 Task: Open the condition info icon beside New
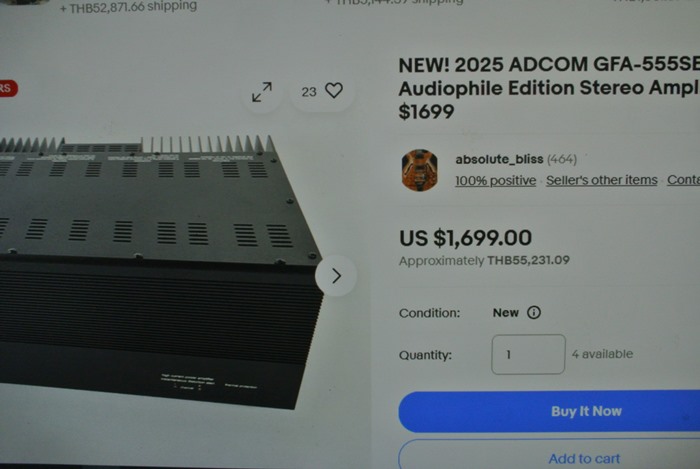click(534, 312)
